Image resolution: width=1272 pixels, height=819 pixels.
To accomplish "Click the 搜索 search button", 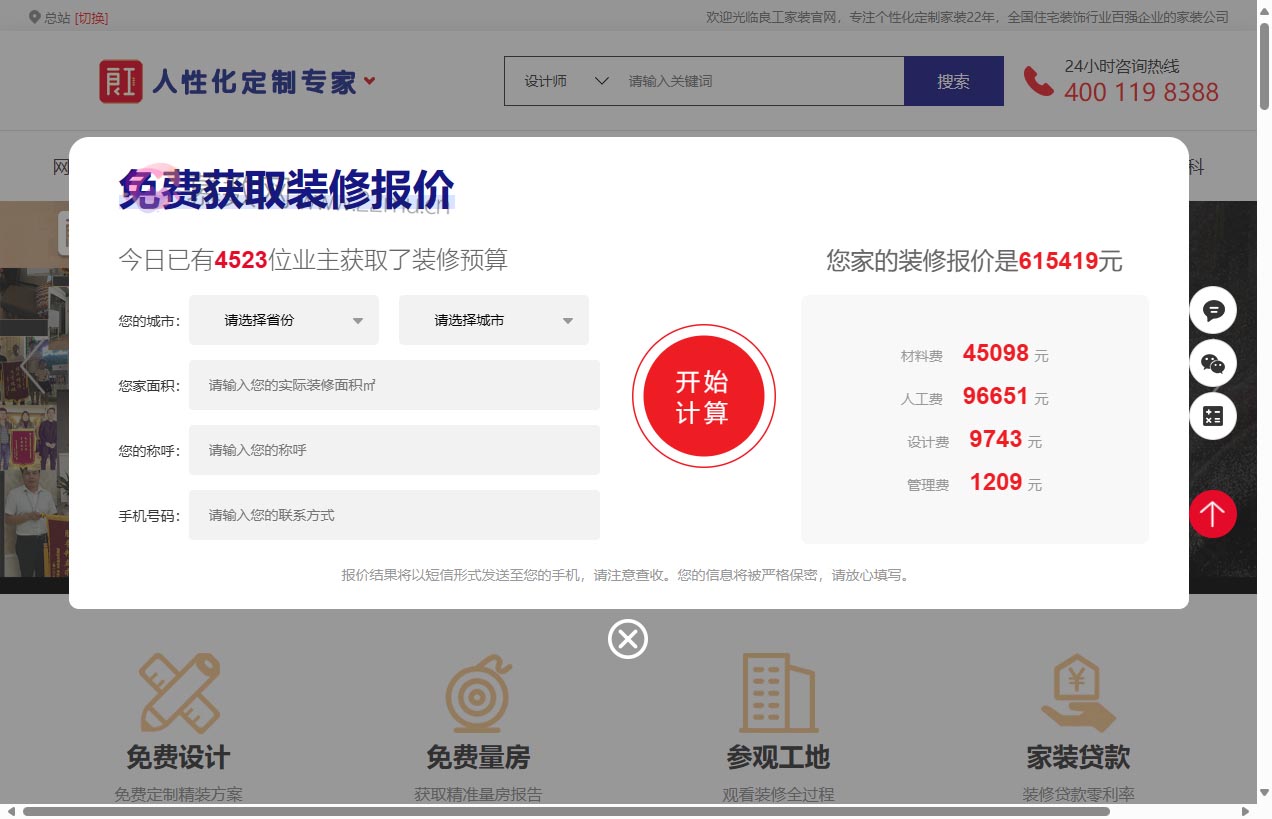I will [953, 81].
